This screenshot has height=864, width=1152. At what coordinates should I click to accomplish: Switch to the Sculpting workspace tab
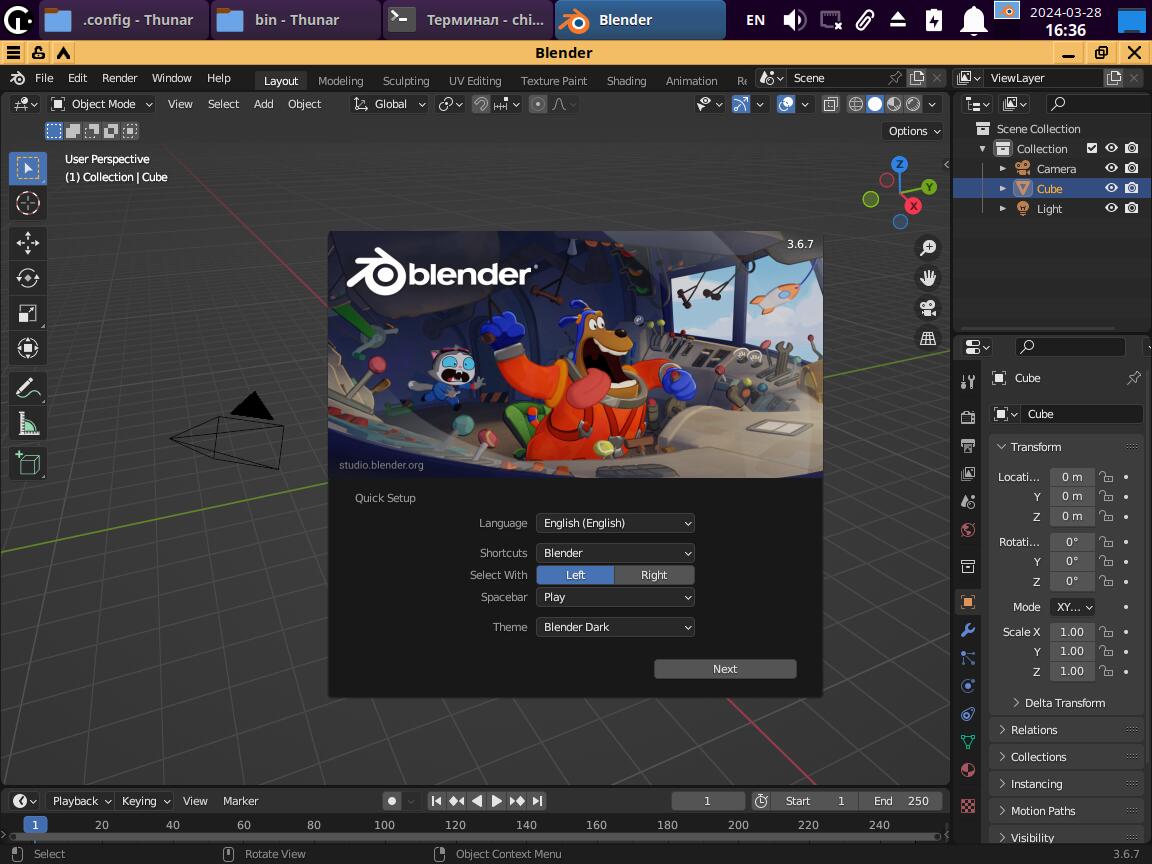[x=406, y=81]
